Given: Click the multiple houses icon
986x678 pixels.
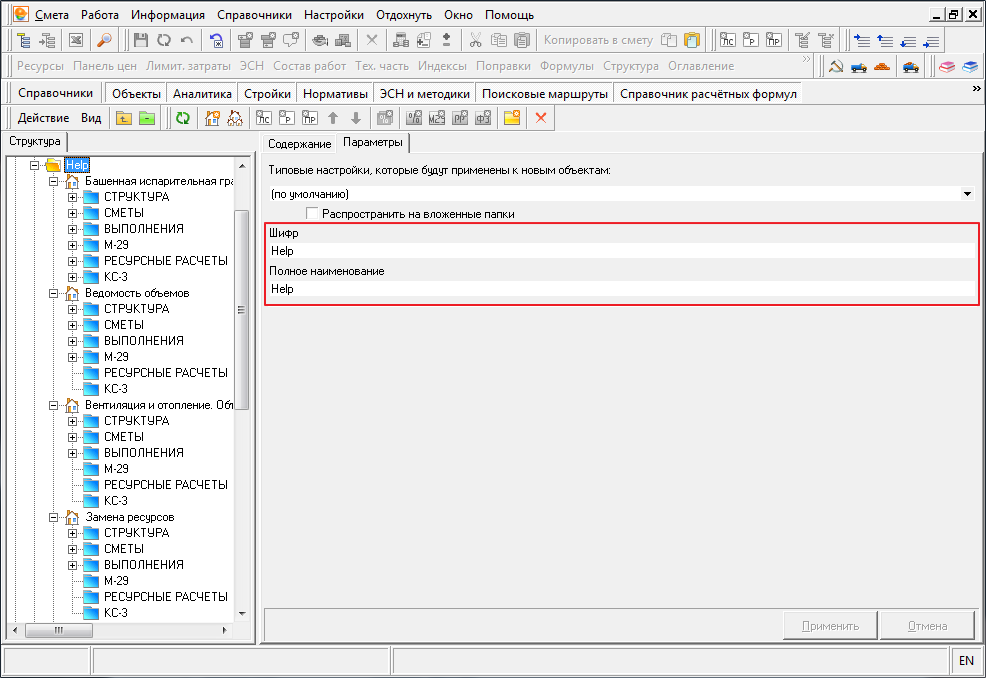Looking at the screenshot, I should (x=235, y=118).
